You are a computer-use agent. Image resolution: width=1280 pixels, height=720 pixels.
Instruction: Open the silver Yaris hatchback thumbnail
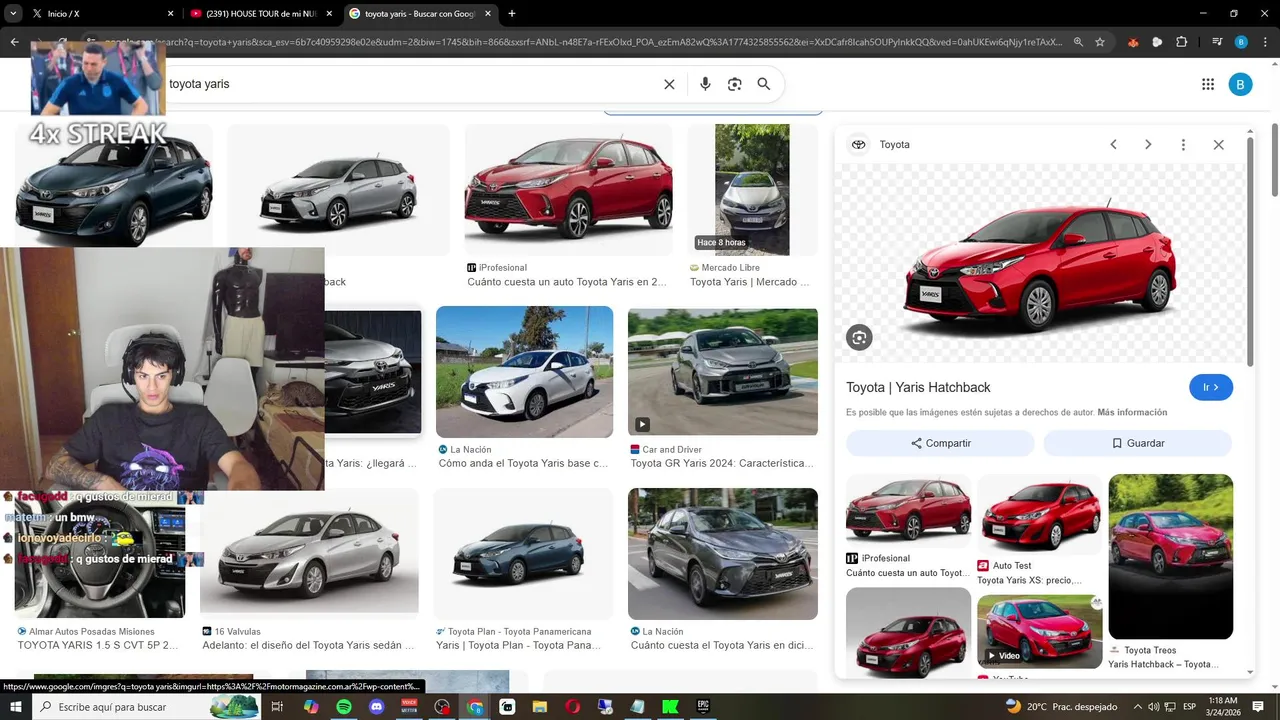point(338,190)
